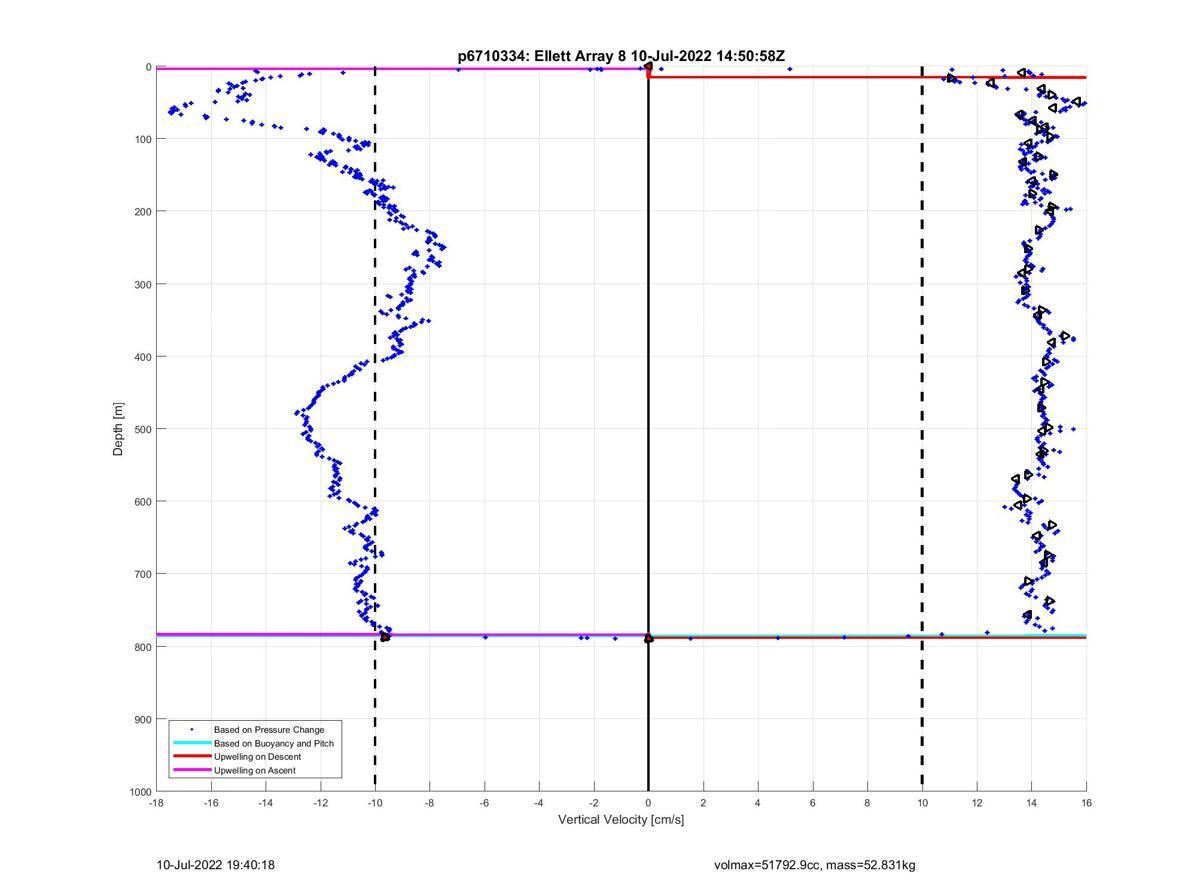Click velocity axis tick label "-16"

click(x=211, y=803)
